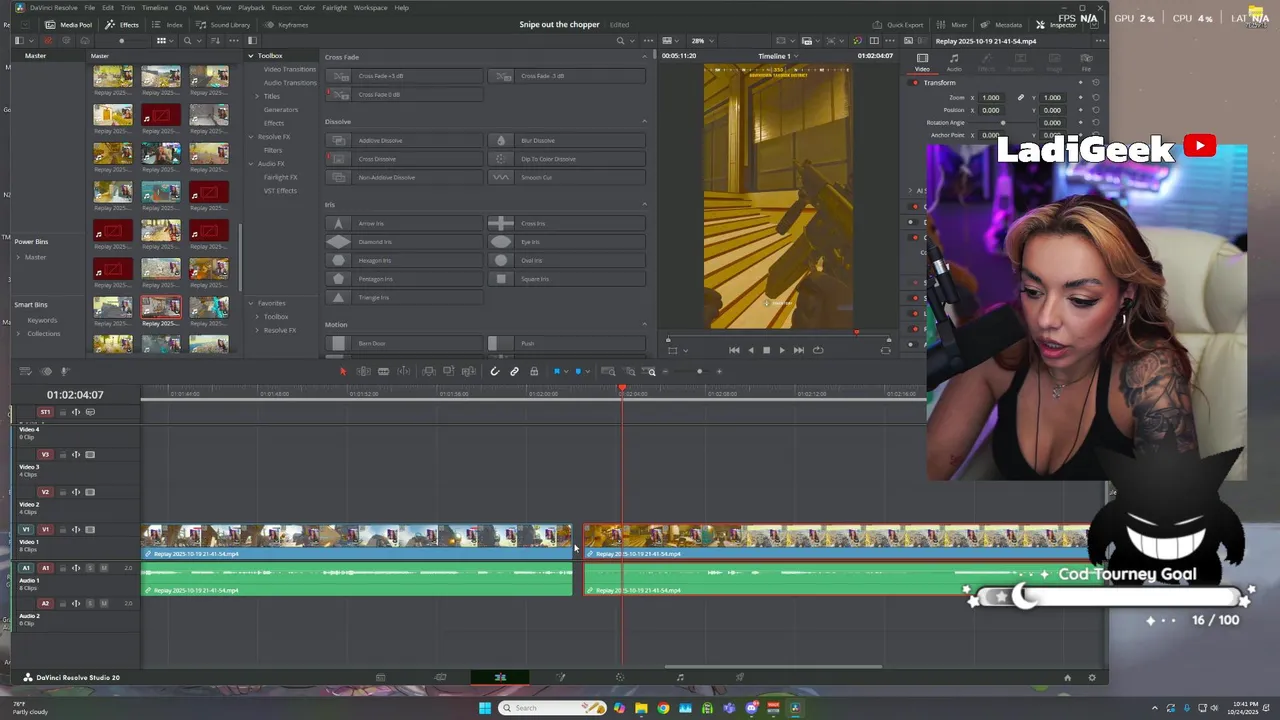Switch to Audio tab in Inspector
The image size is (1280, 720).
point(954,63)
